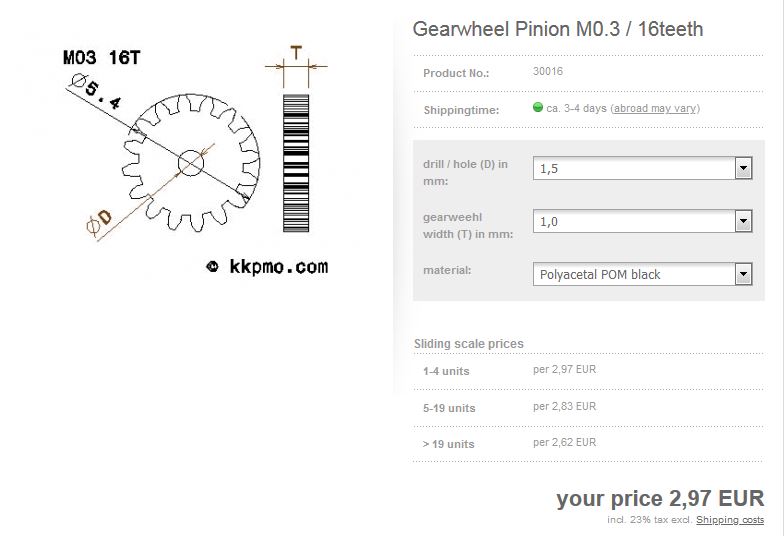Click the 5-19 units price row
Viewport: 784px width, 536px height.
point(588,408)
